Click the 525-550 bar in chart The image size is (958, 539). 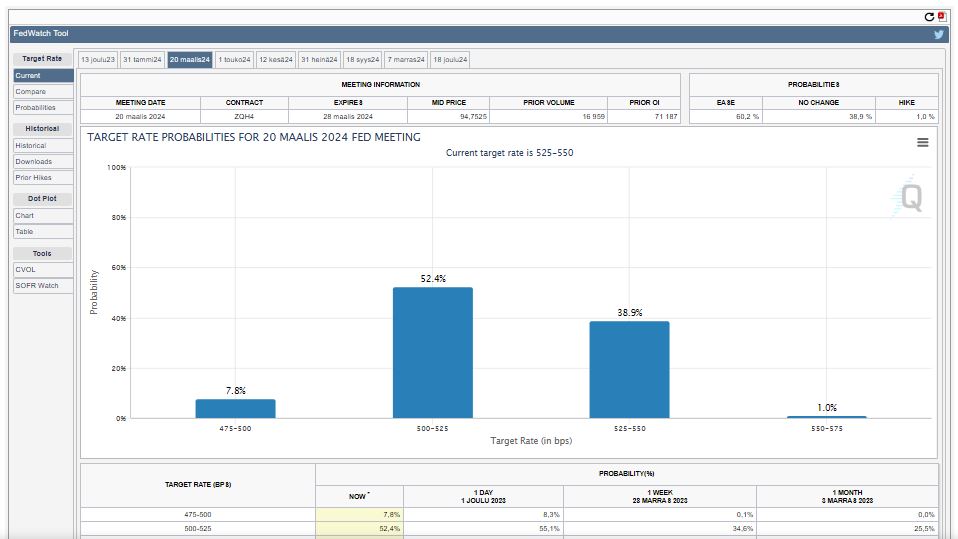click(x=629, y=370)
